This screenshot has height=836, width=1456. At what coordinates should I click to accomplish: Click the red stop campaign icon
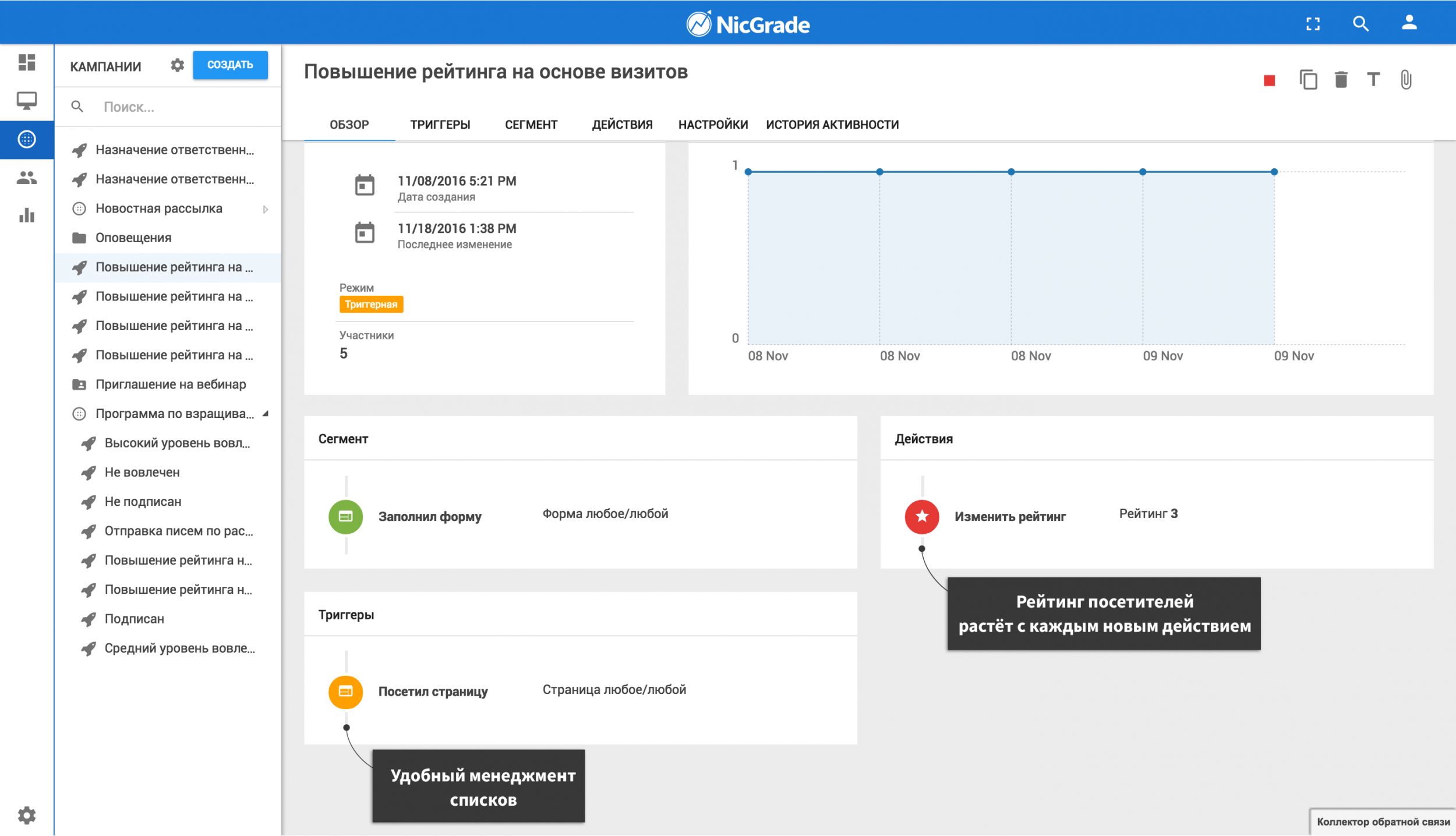(x=1269, y=80)
